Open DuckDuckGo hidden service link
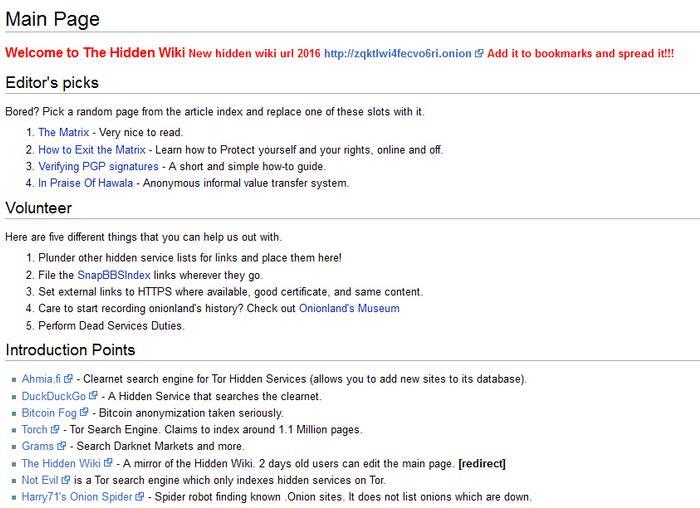Image resolution: width=700 pixels, height=508 pixels. (54, 396)
